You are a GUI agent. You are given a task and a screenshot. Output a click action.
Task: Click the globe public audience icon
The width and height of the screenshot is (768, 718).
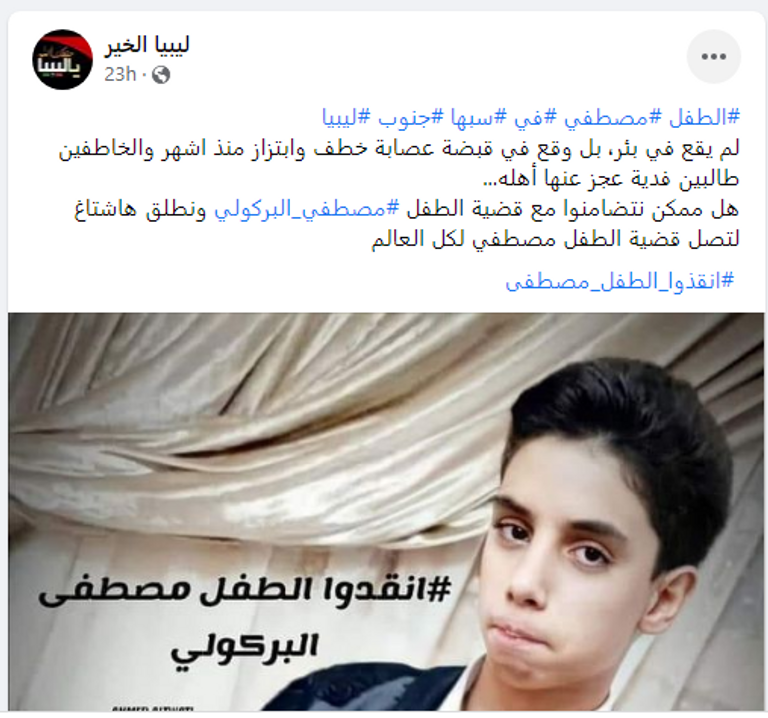pyautogui.click(x=161, y=75)
